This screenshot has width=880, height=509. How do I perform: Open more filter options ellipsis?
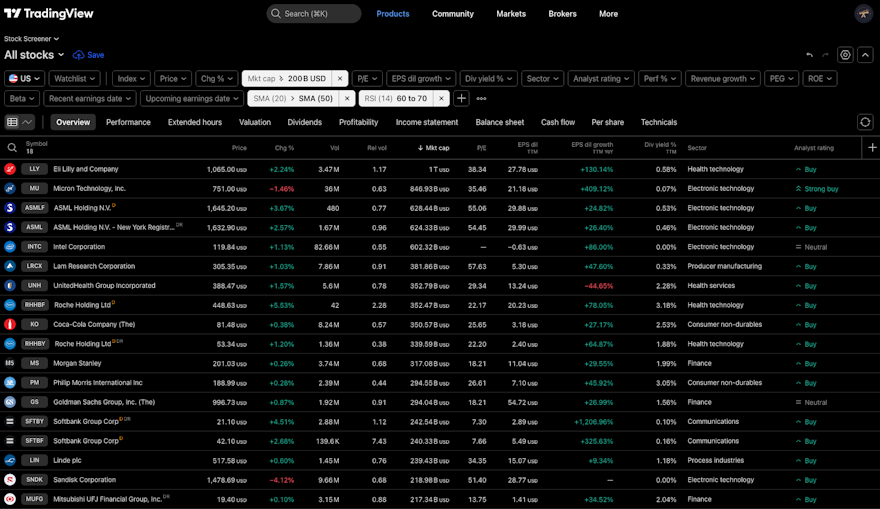click(482, 98)
